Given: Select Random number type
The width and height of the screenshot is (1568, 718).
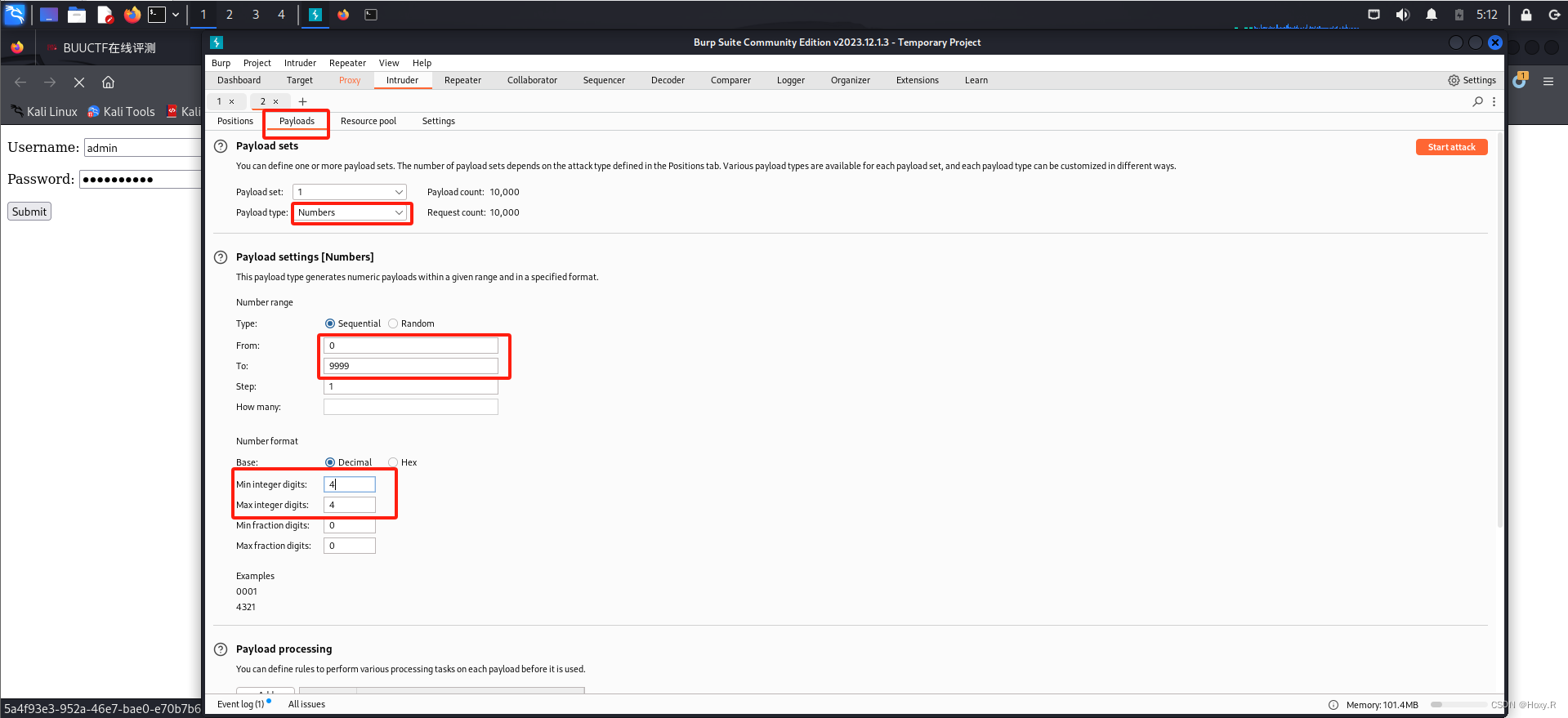Looking at the screenshot, I should [x=393, y=323].
